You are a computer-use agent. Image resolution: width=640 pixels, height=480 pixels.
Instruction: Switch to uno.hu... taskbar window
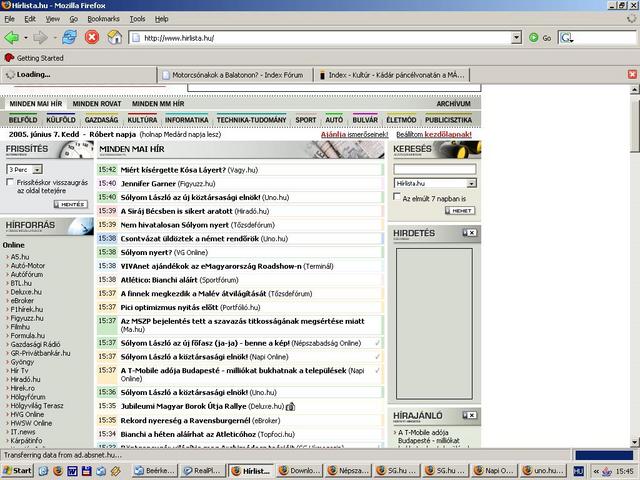tap(543, 471)
